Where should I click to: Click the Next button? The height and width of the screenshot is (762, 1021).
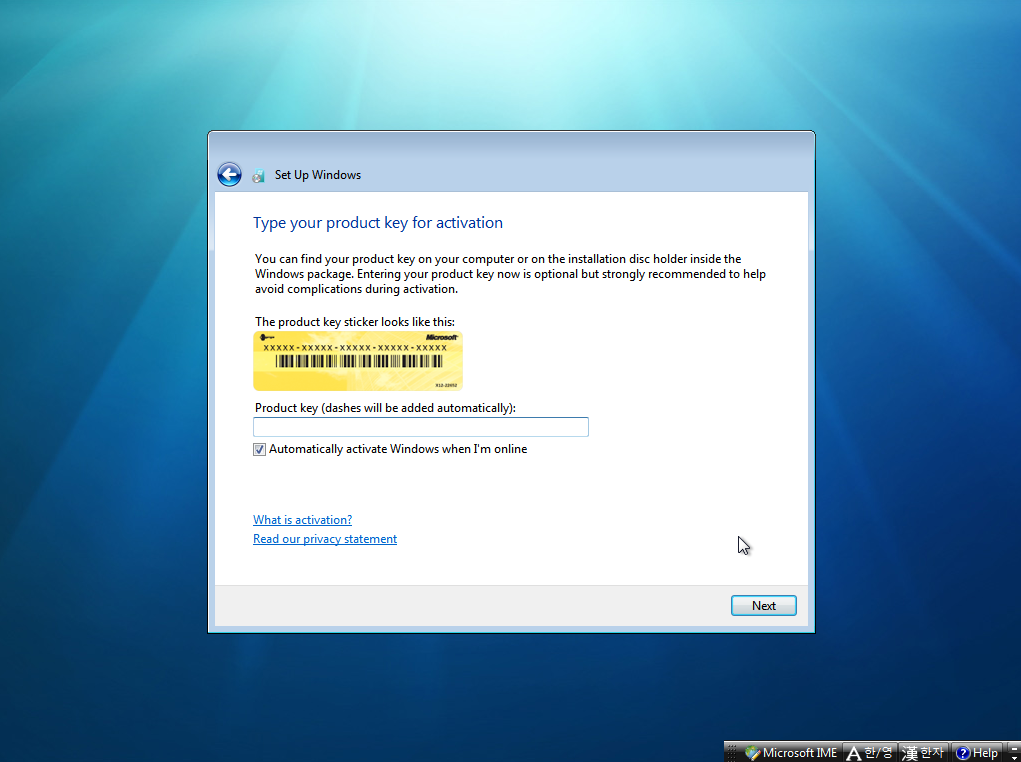[x=763, y=606]
